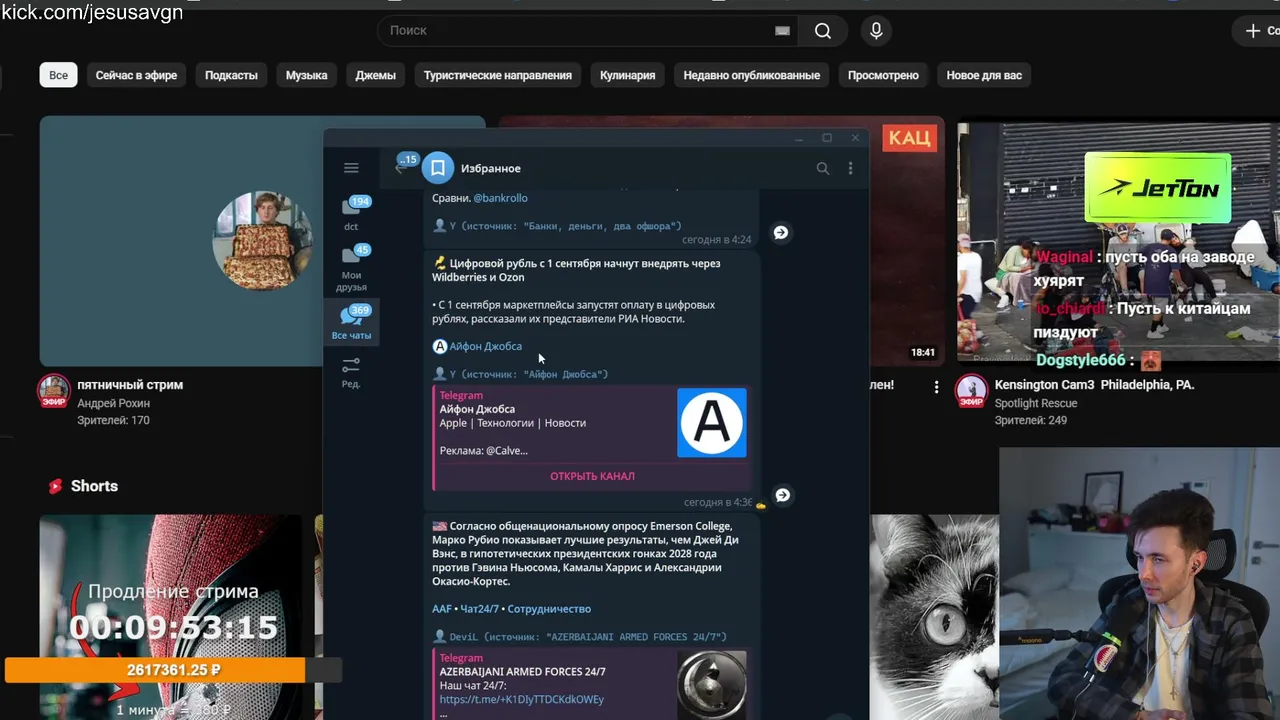Select the Мои друзья chat folder

[351, 268]
